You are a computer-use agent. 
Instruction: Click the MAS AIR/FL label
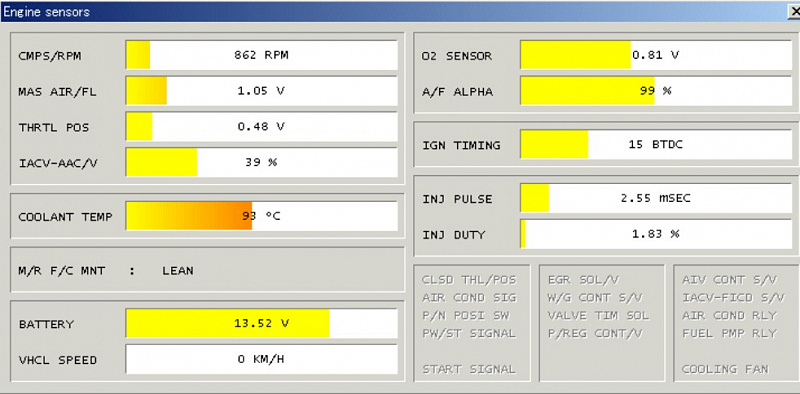pyautogui.click(x=57, y=92)
